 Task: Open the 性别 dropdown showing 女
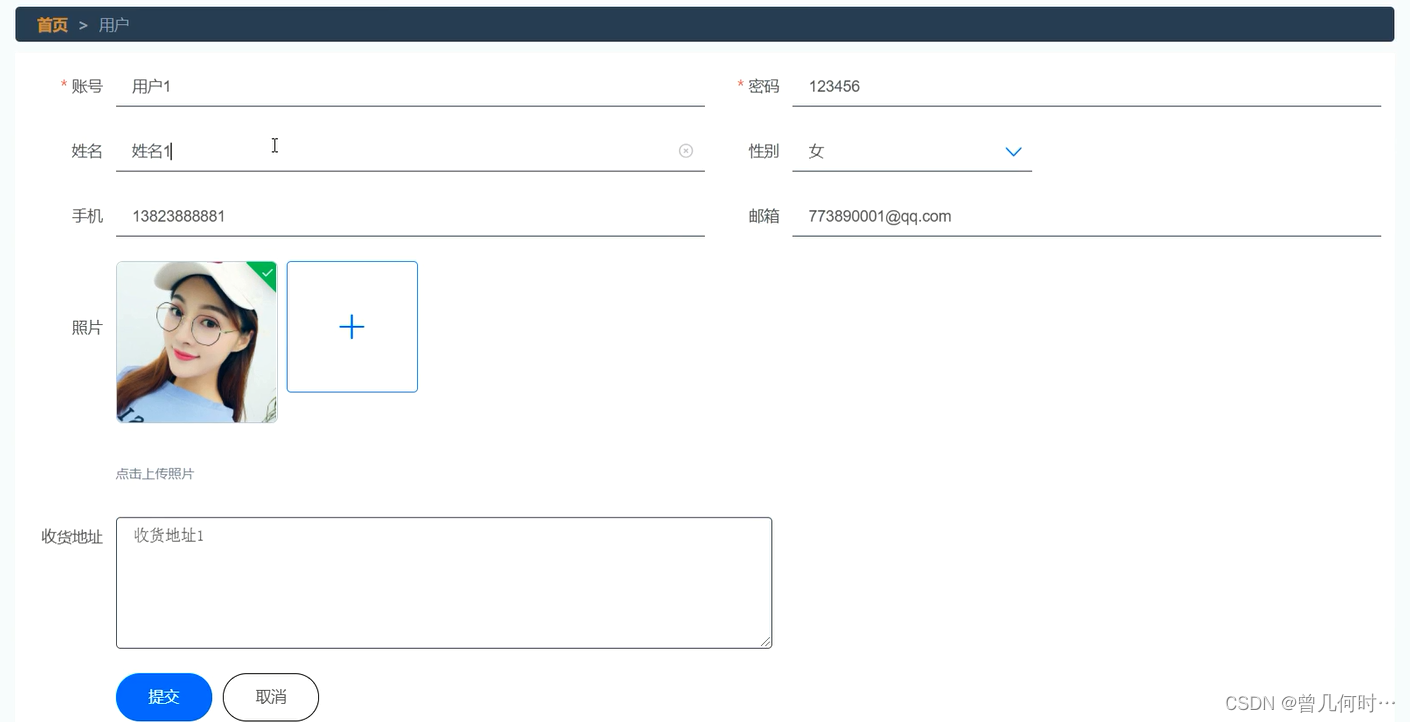(x=912, y=151)
